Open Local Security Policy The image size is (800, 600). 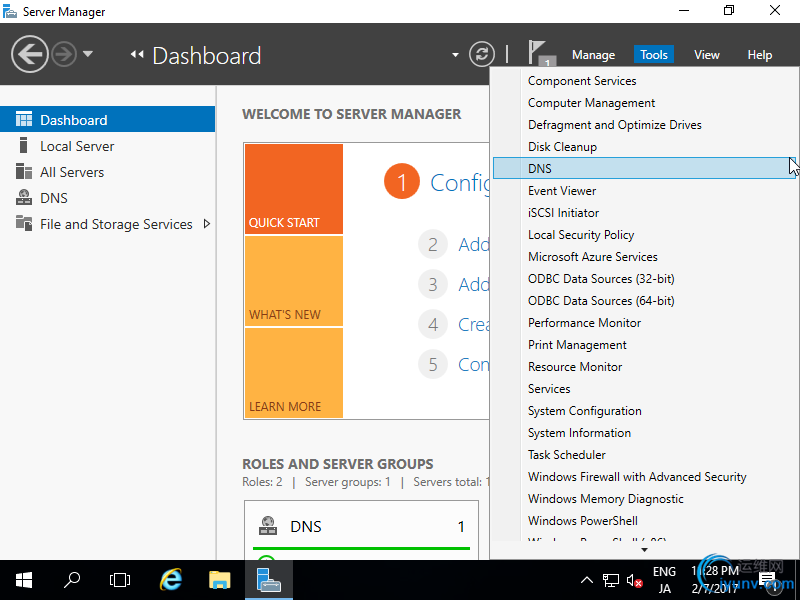[x=581, y=234]
